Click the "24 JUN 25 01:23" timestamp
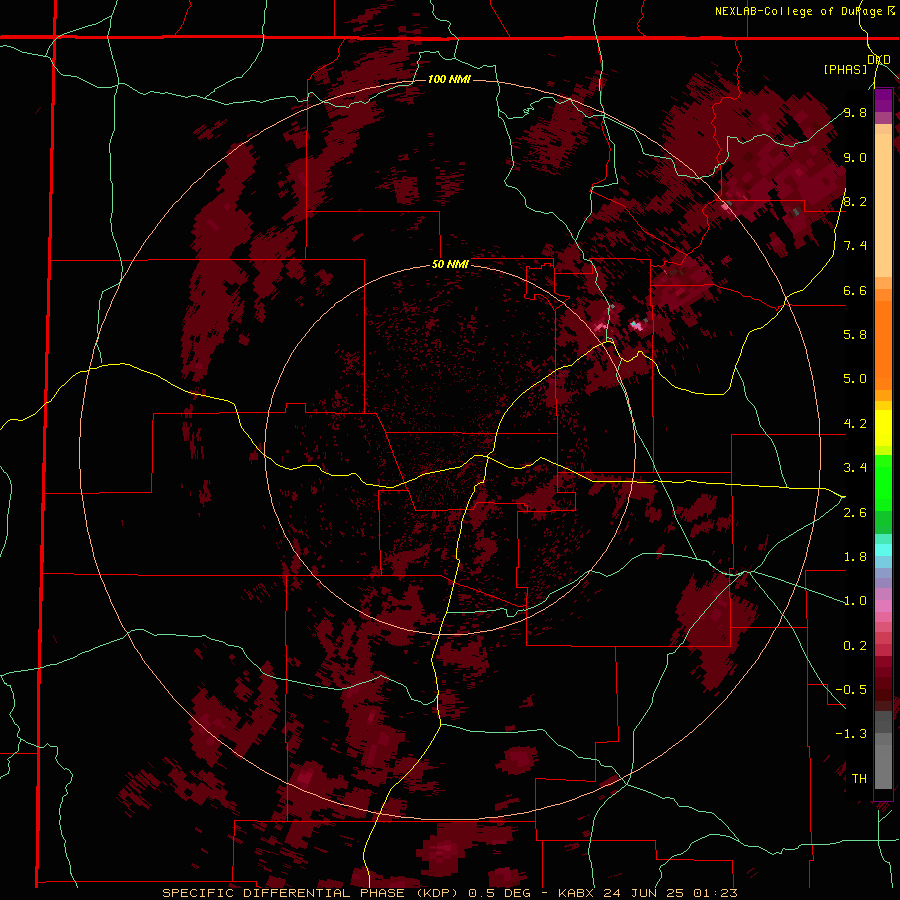Screen dimensions: 900x900 tap(670, 893)
